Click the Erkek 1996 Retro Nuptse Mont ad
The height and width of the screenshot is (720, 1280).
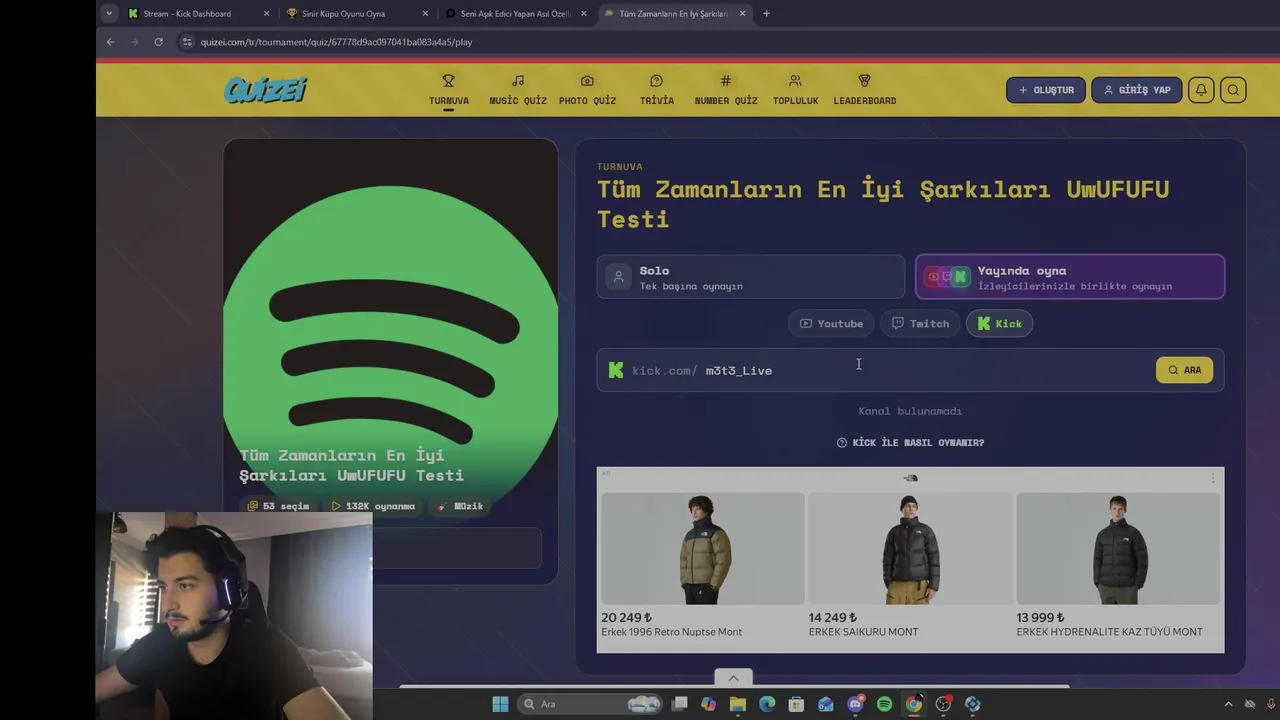tap(701, 565)
